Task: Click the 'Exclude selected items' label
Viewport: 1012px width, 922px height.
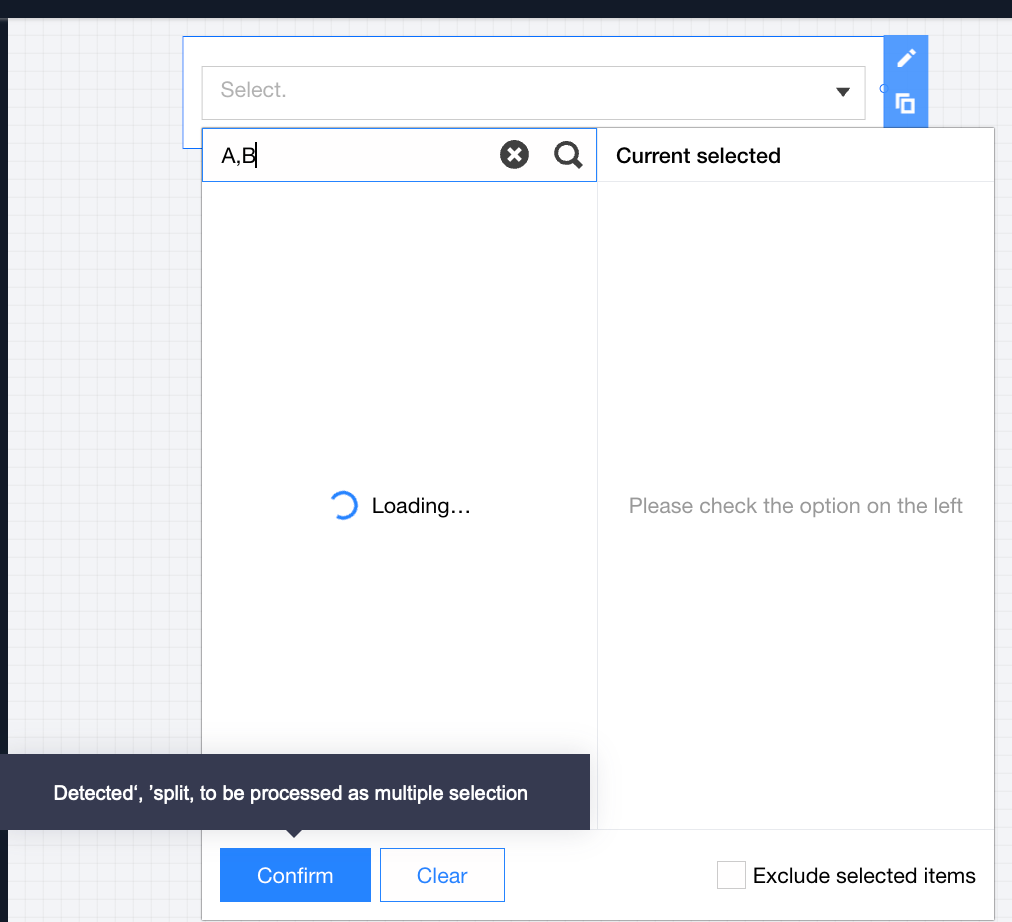Action: pyautogui.click(x=864, y=876)
